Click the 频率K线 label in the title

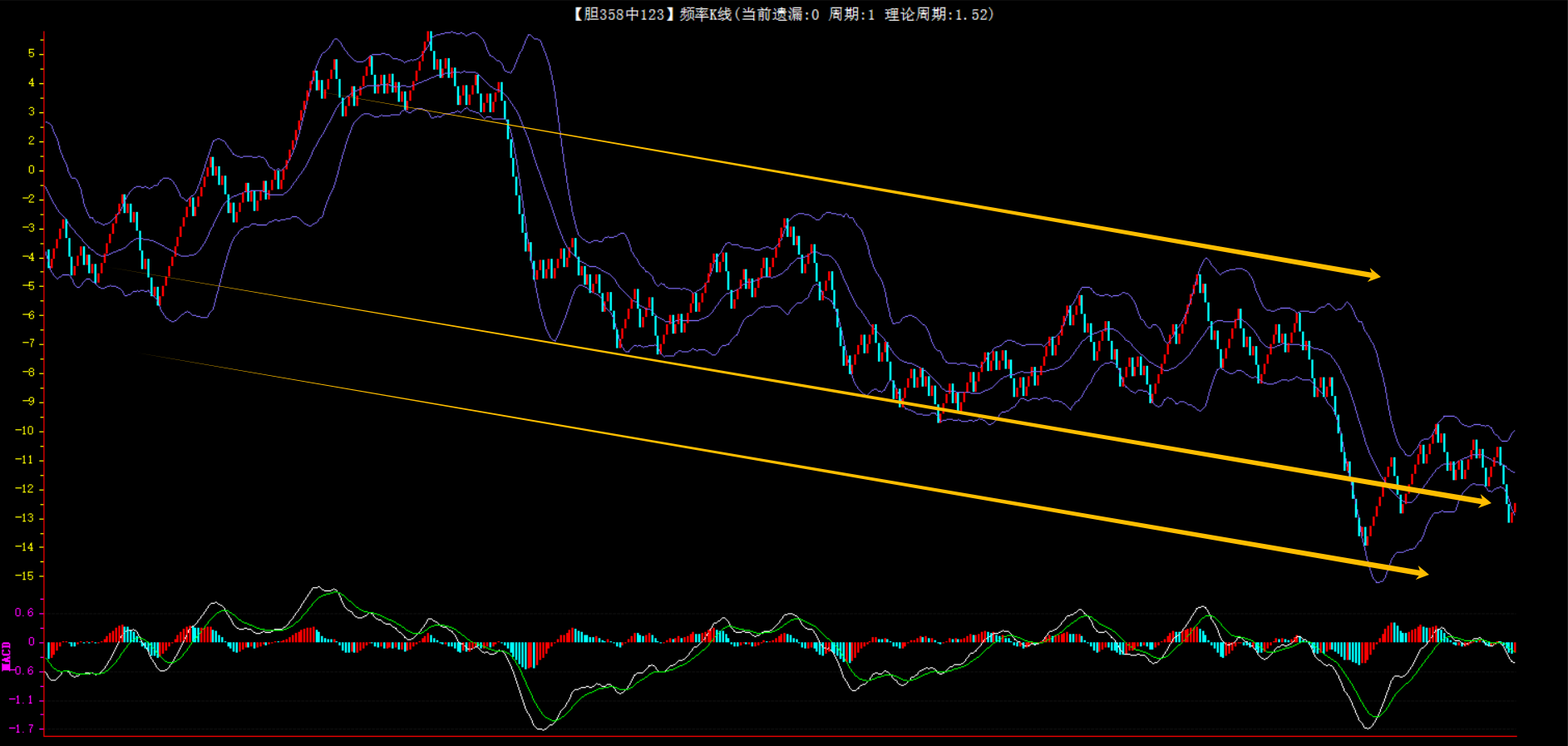pyautogui.click(x=705, y=14)
